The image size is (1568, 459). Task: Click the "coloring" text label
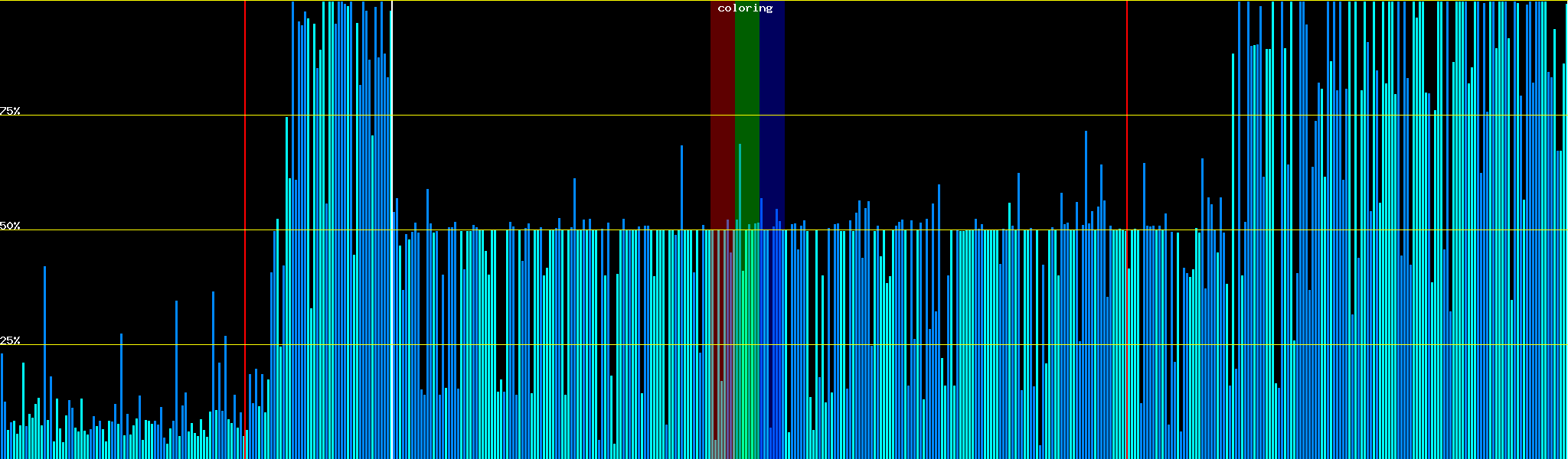(745, 8)
